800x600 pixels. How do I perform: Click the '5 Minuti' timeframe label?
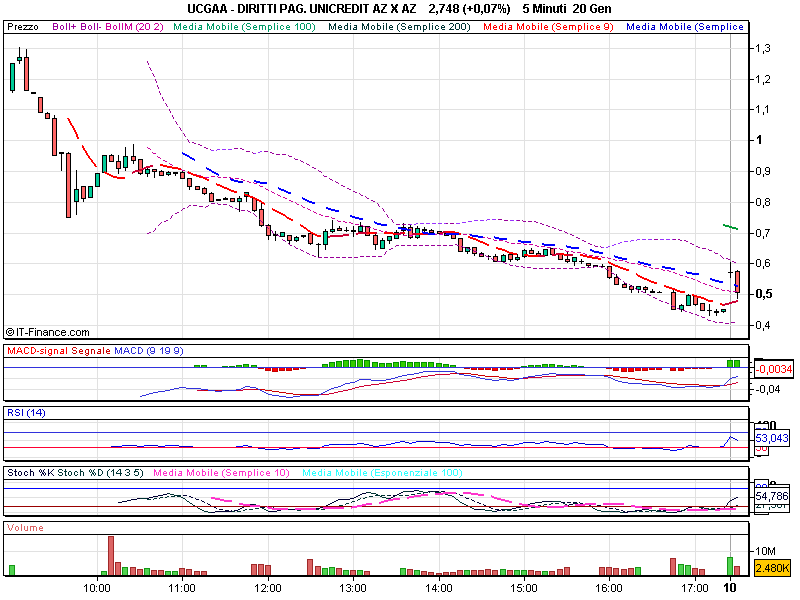(544, 9)
